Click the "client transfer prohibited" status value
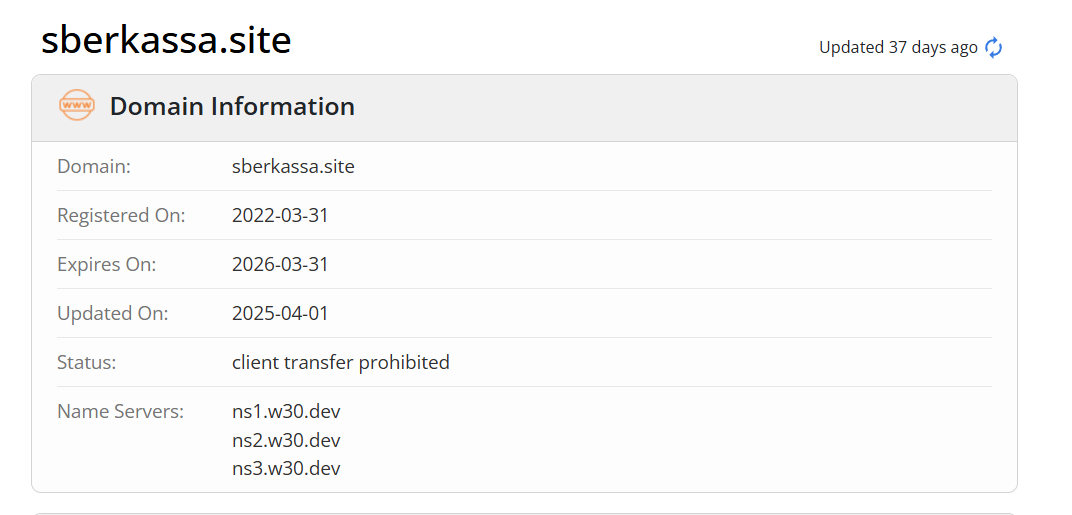 pos(341,362)
